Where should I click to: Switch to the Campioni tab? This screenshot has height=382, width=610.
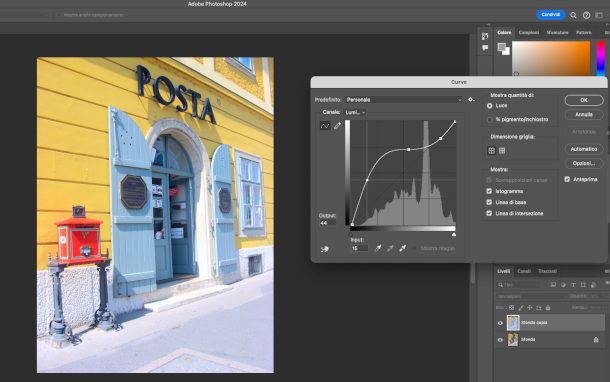tap(529, 32)
